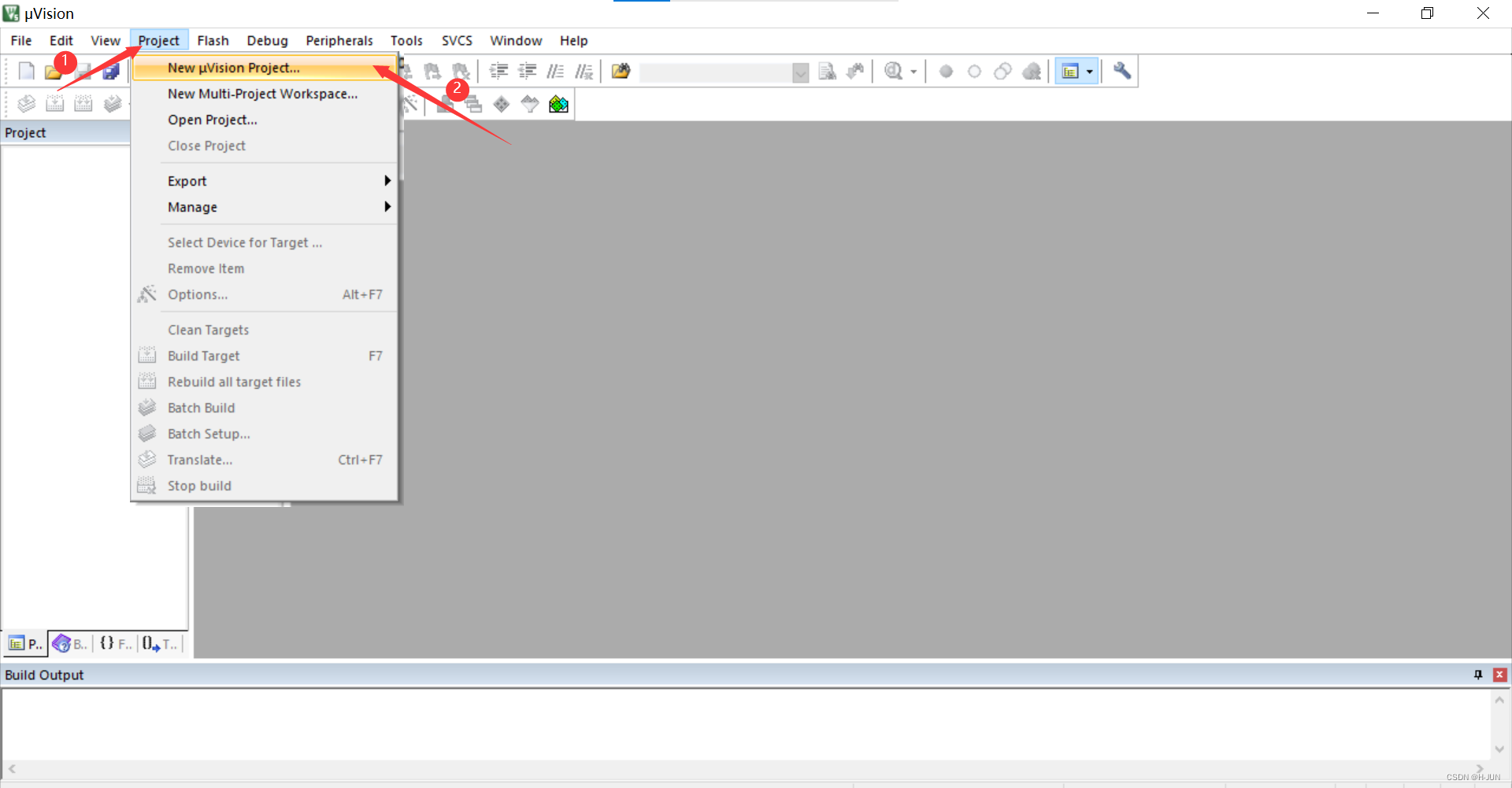The image size is (1512, 788).
Task: Click Clean Targets menu entry
Action: click(x=264, y=330)
